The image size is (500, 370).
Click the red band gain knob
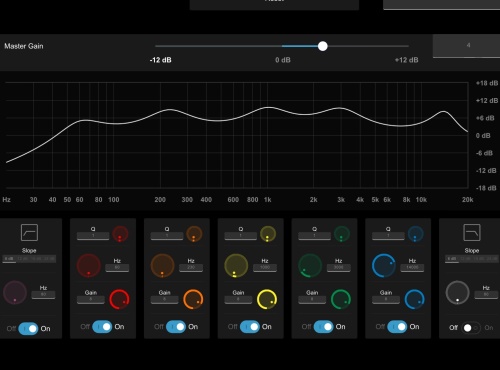coord(119,299)
